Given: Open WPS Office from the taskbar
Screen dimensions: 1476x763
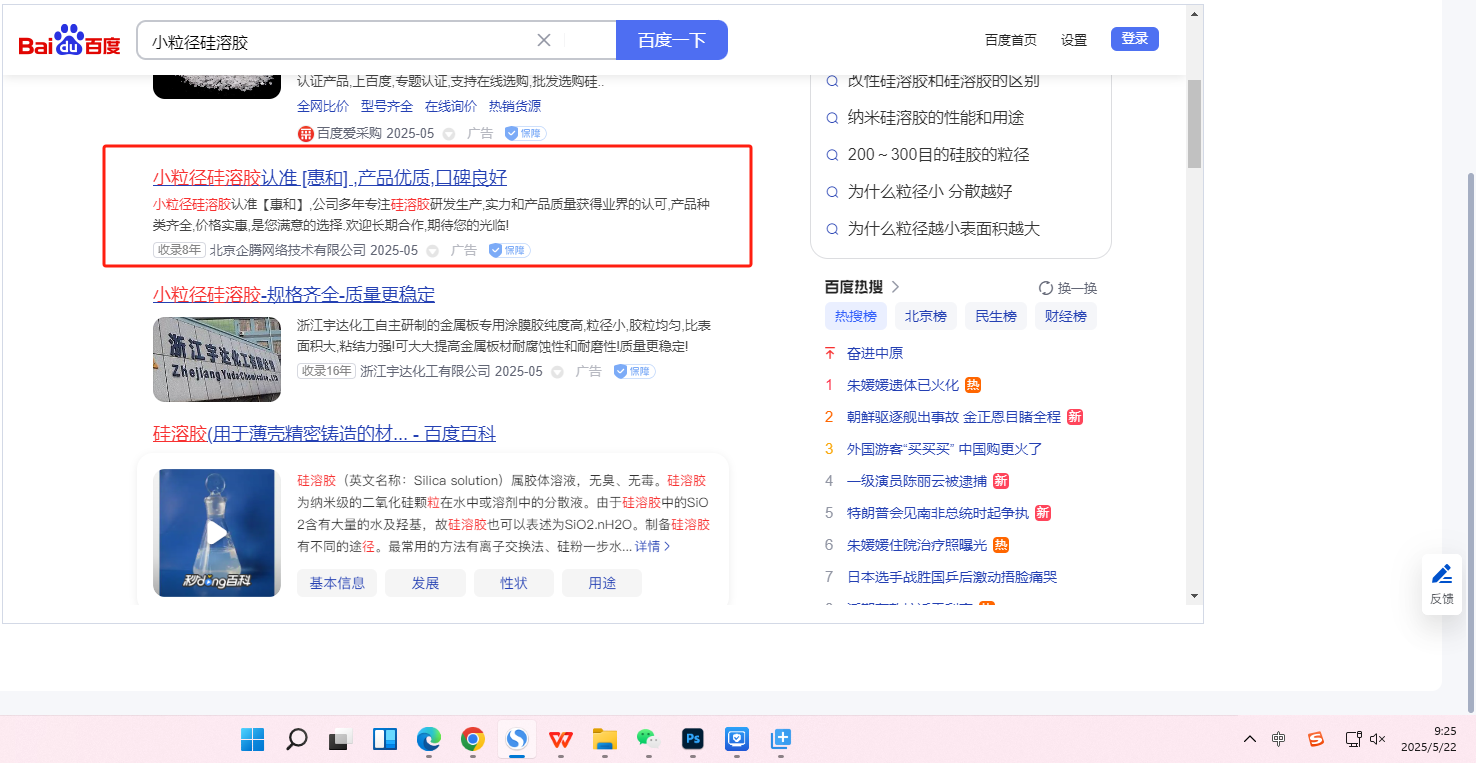Looking at the screenshot, I should pyautogui.click(x=561, y=739).
